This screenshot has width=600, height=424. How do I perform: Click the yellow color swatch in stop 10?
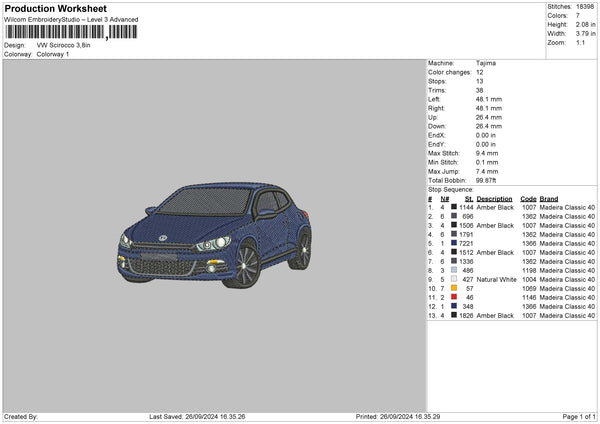pos(453,288)
